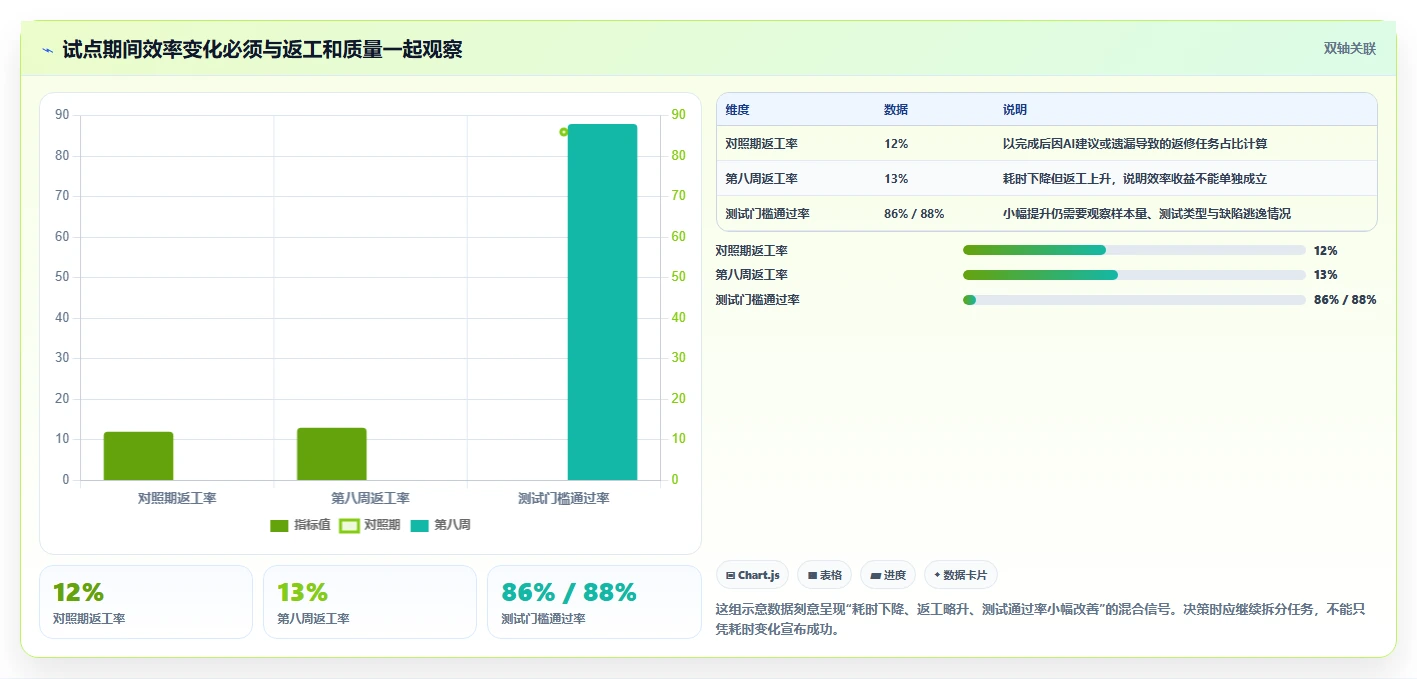Click the table icon in 表格 chip
This screenshot has height=679, width=1417.
pos(812,576)
